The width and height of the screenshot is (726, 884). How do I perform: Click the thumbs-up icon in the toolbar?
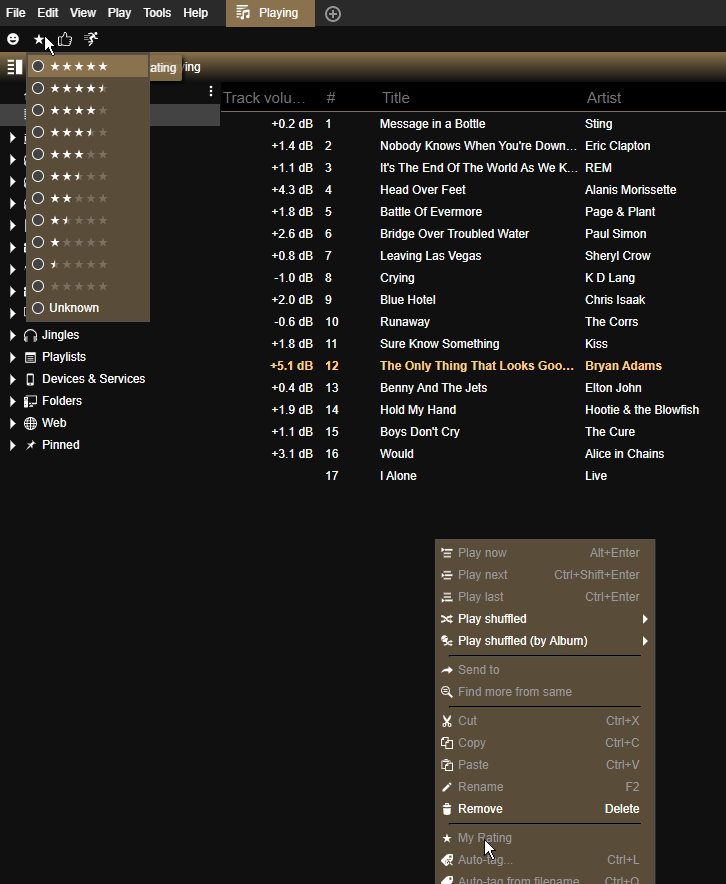(65, 39)
